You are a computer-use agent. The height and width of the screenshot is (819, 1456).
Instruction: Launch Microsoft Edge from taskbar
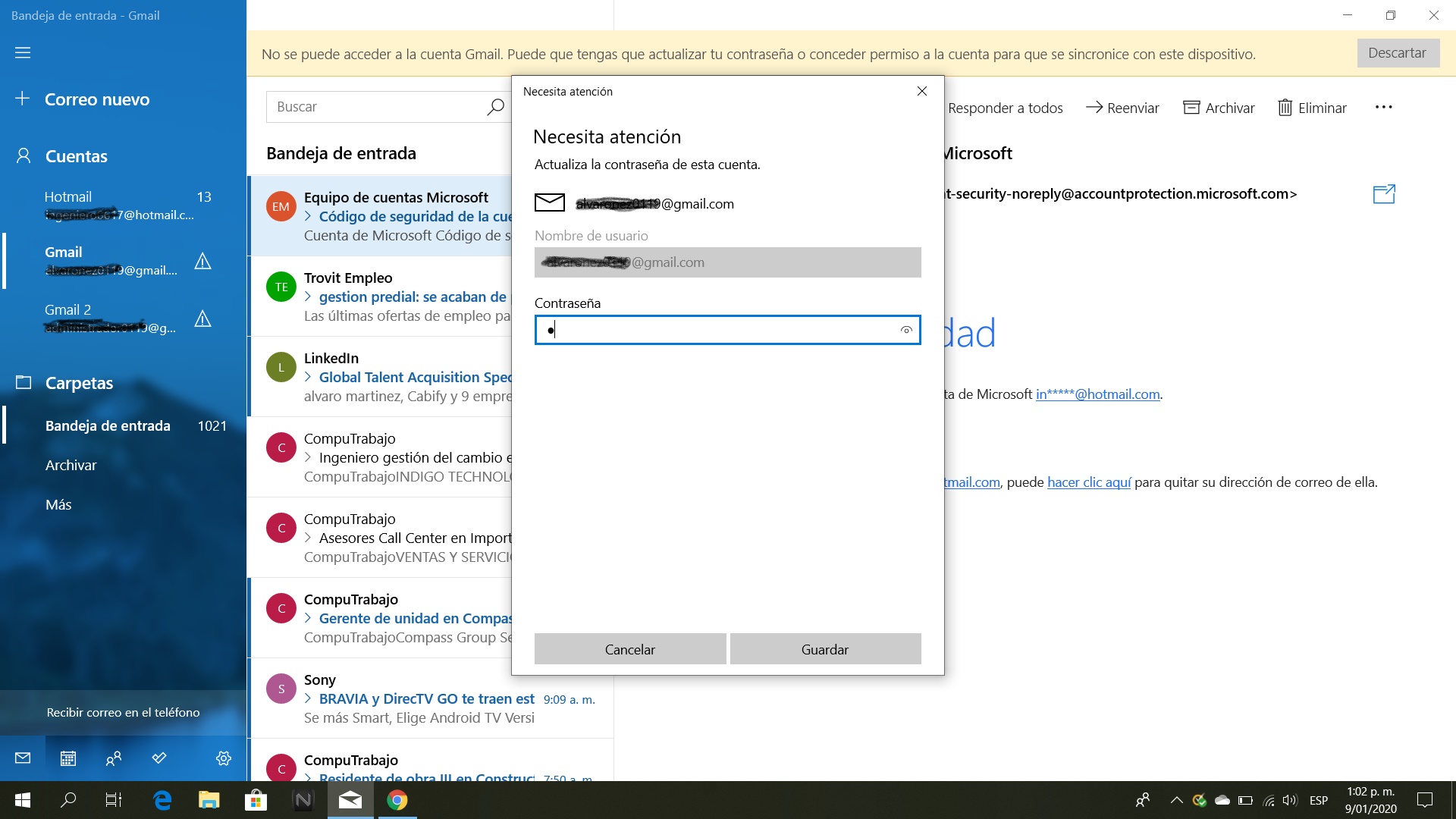162,800
